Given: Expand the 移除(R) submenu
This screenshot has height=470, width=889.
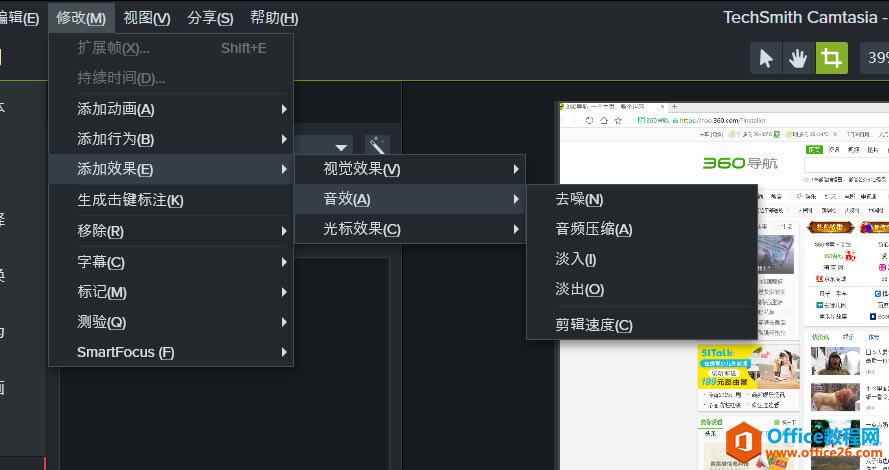Looking at the screenshot, I should [x=171, y=231].
